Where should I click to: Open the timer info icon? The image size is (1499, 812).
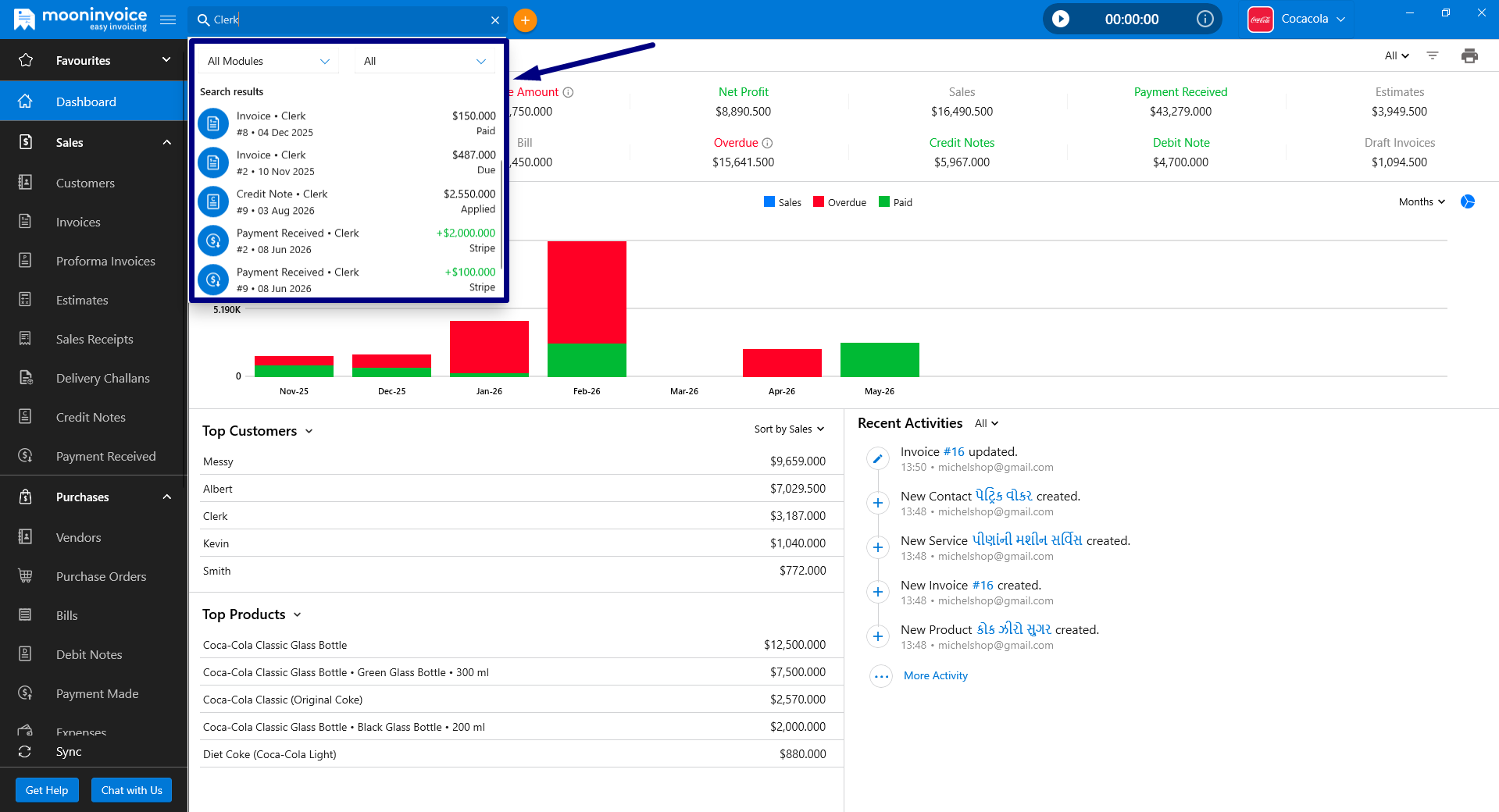pos(1205,19)
